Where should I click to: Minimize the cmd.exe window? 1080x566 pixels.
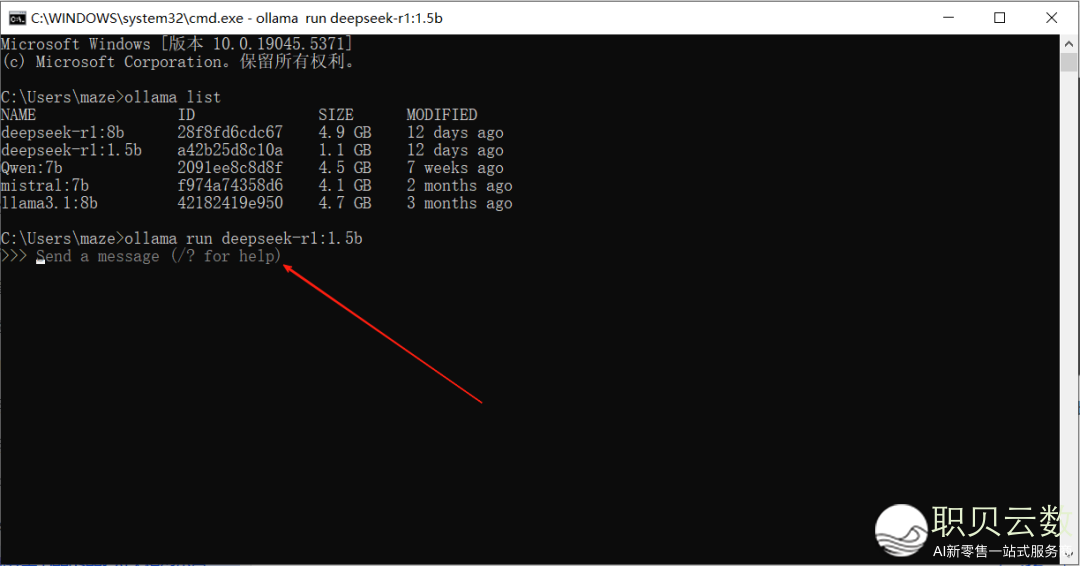(x=948, y=18)
